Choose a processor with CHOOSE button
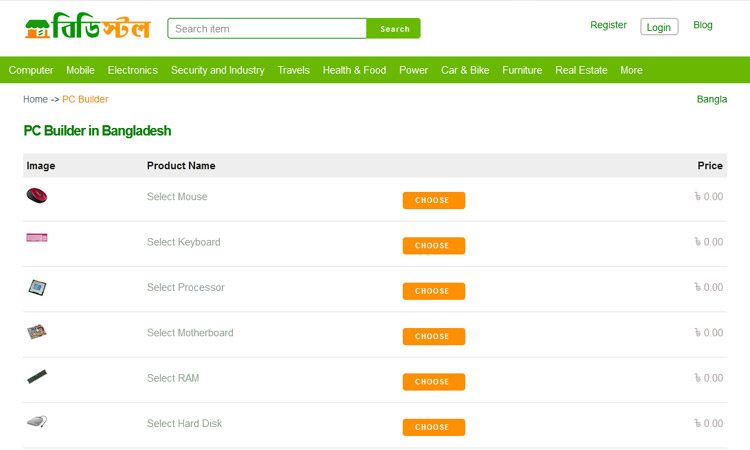This screenshot has height=450, width=750. click(x=433, y=291)
